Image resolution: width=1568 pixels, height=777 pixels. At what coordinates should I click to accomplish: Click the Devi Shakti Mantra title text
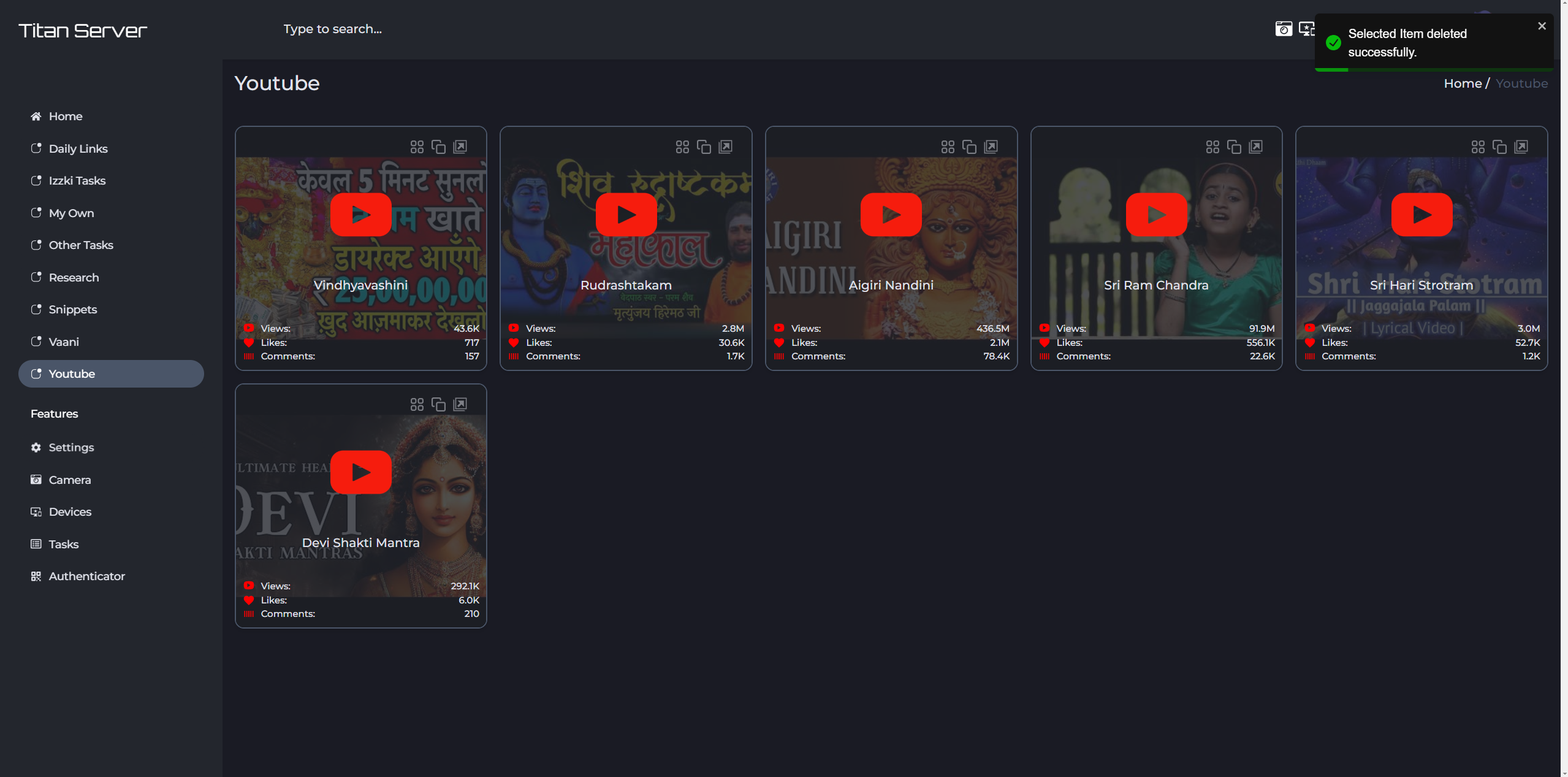coord(361,543)
